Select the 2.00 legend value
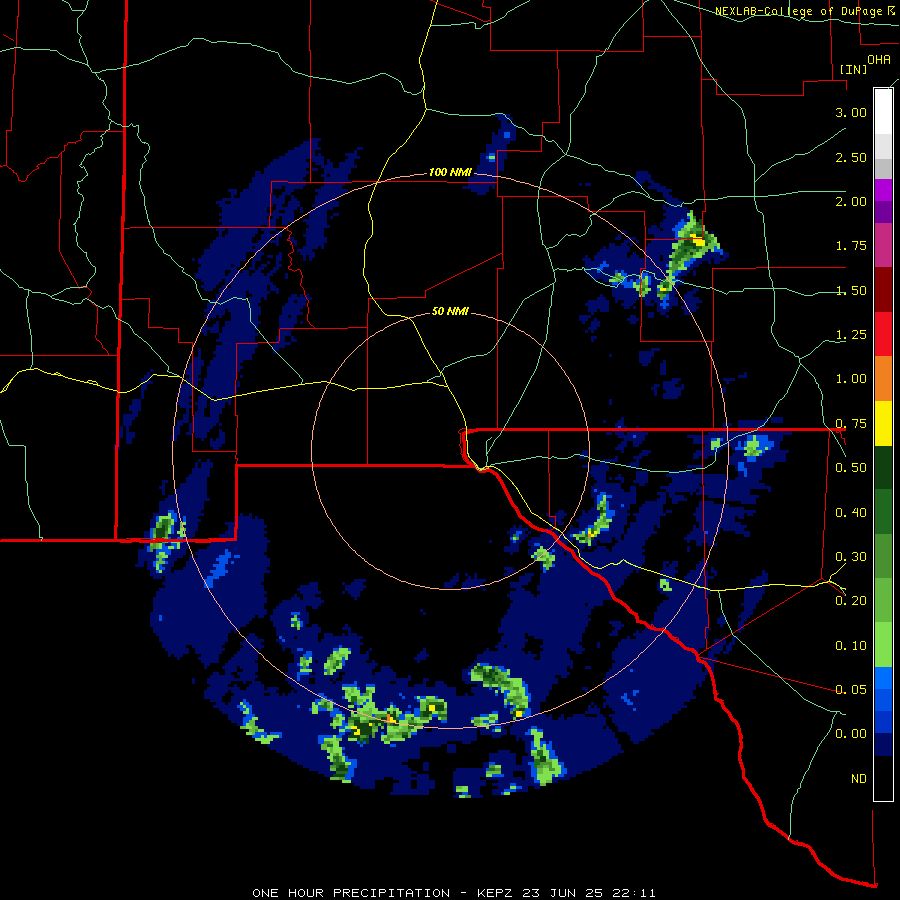This screenshot has width=900, height=900. 851,201
